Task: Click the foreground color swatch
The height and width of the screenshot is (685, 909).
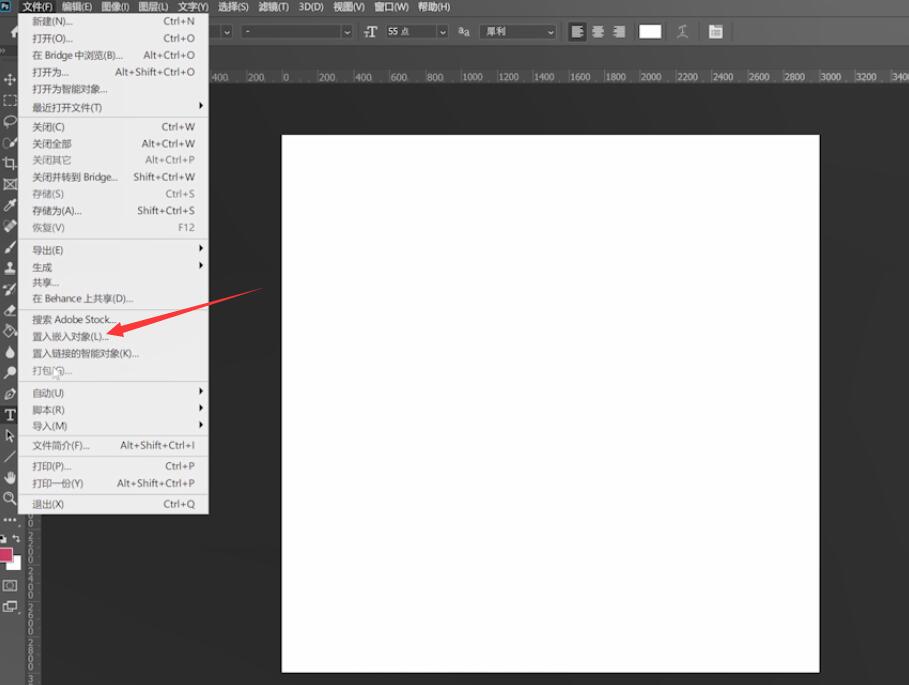Action: tap(6, 555)
